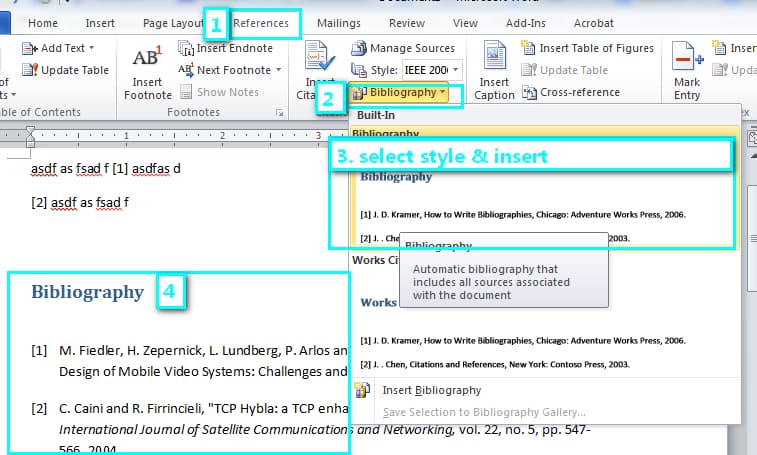Viewport: 757px width, 455px height.
Task: Select the Works Cited gallery style
Action: [x=544, y=314]
